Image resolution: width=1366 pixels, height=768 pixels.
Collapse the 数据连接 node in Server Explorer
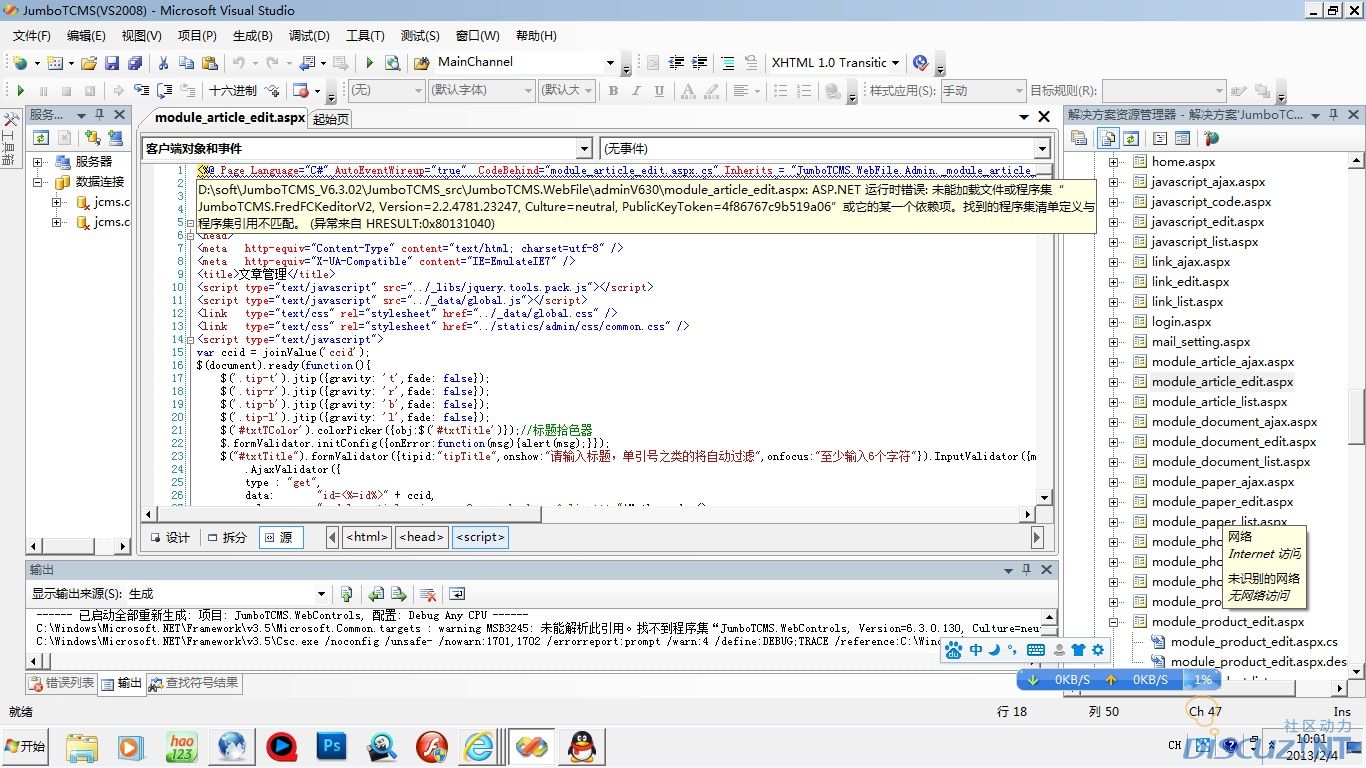[38, 182]
